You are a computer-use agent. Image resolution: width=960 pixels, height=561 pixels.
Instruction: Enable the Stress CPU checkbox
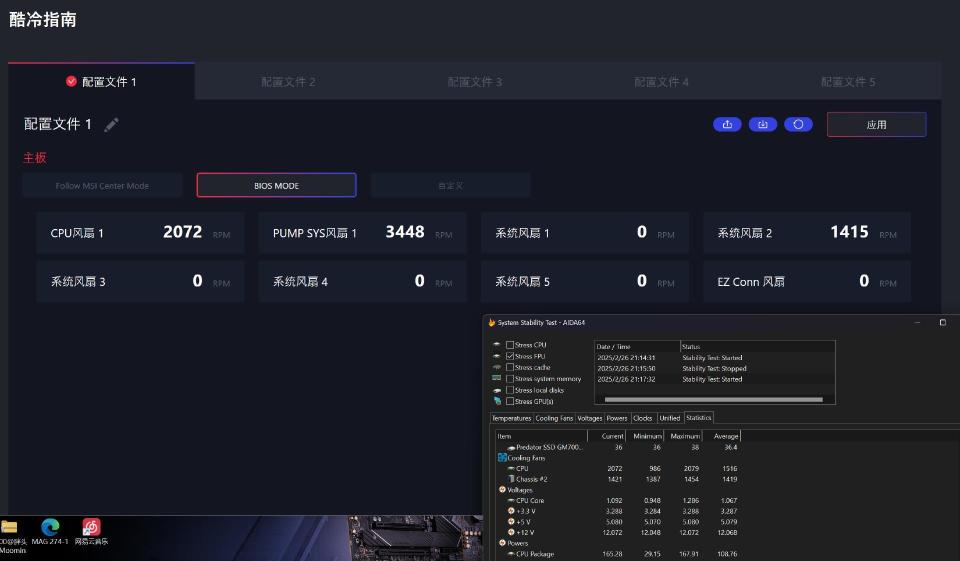tap(510, 345)
